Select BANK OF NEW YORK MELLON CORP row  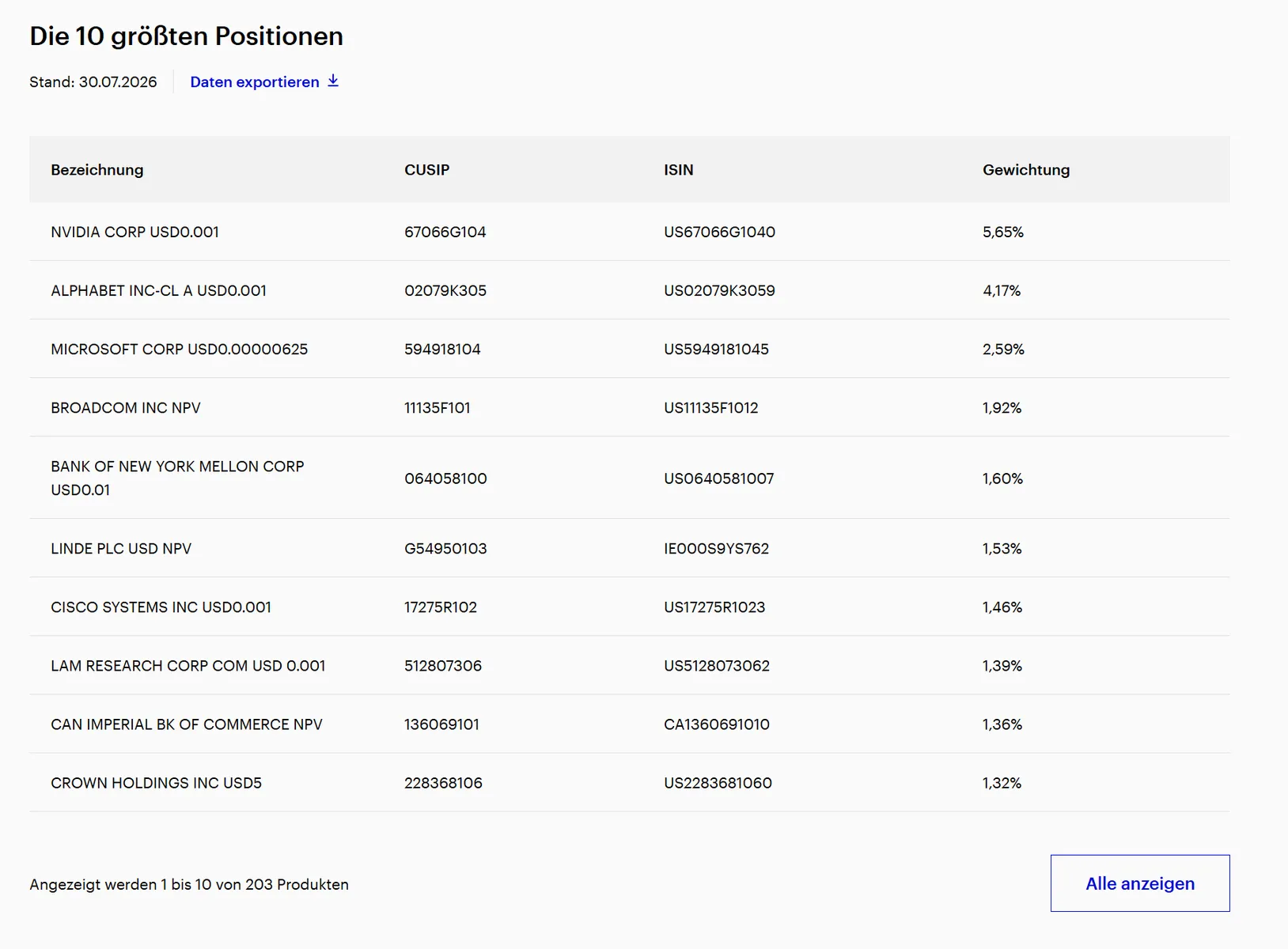pos(630,478)
